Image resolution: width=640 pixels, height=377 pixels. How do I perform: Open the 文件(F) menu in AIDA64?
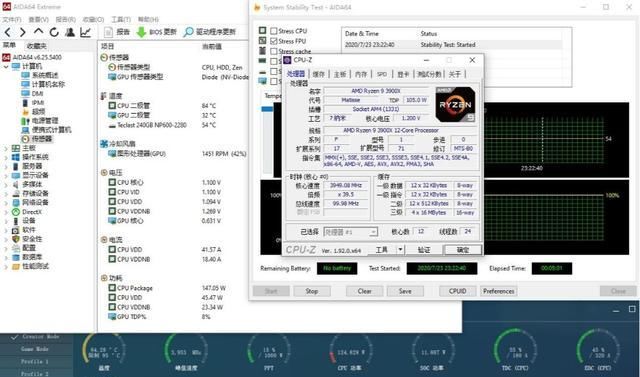[12, 19]
